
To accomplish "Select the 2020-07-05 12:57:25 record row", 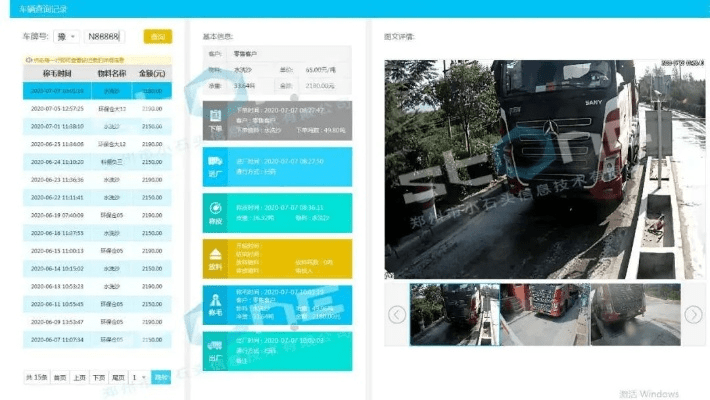I will 97,108.
